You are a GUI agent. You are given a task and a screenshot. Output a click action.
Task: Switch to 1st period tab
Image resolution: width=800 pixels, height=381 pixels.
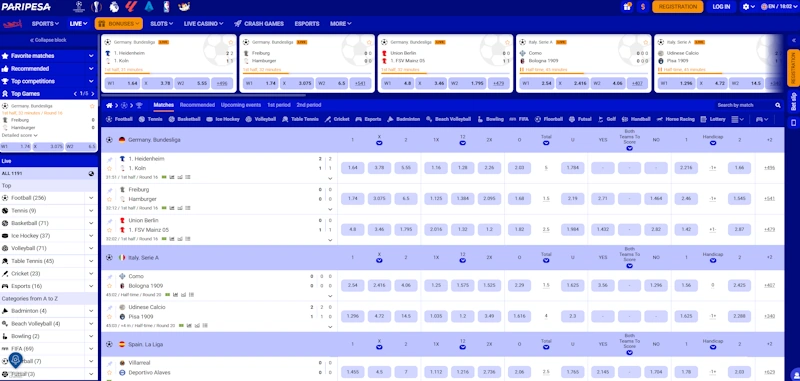(x=279, y=105)
